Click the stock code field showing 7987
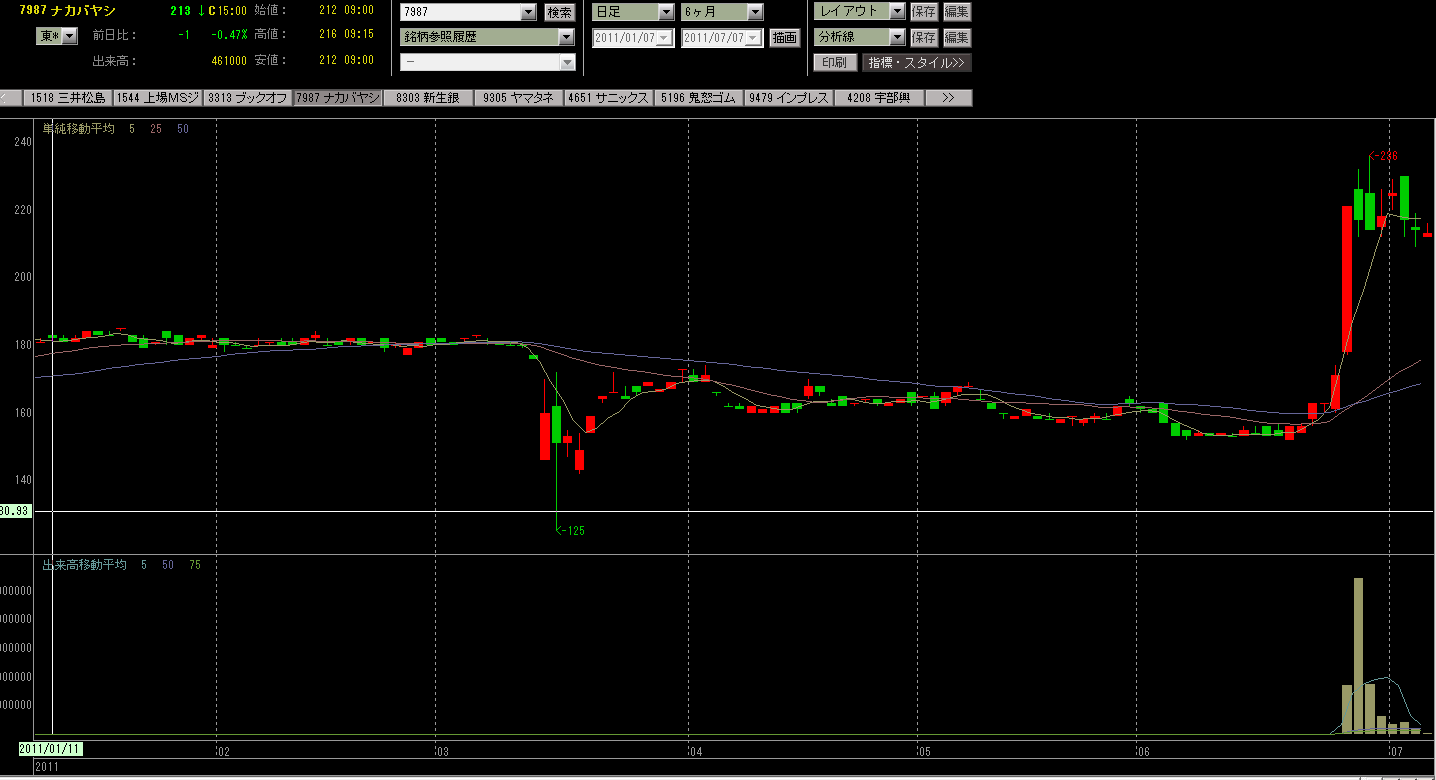This screenshot has height=780, width=1436. tap(460, 13)
